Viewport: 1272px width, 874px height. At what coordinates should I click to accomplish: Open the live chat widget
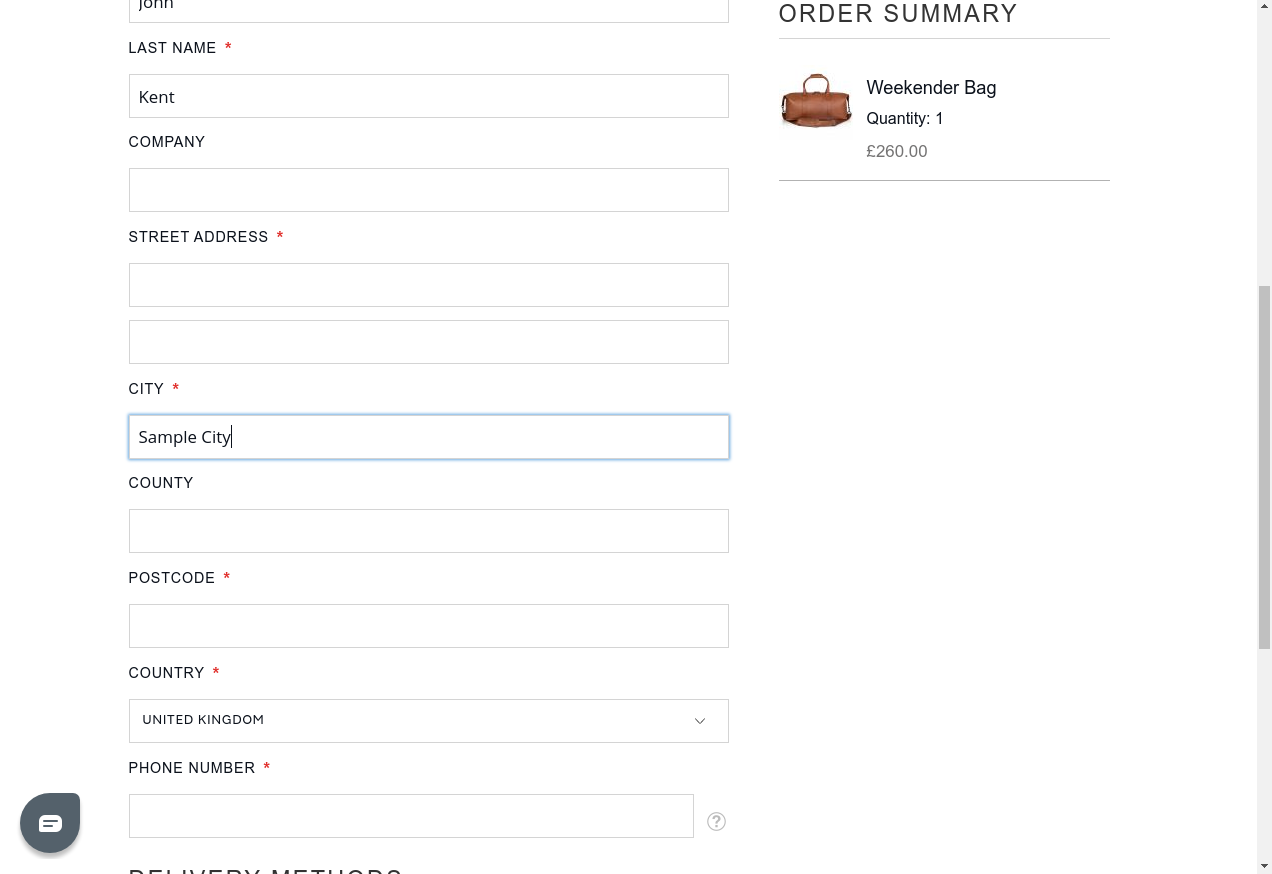click(x=50, y=823)
